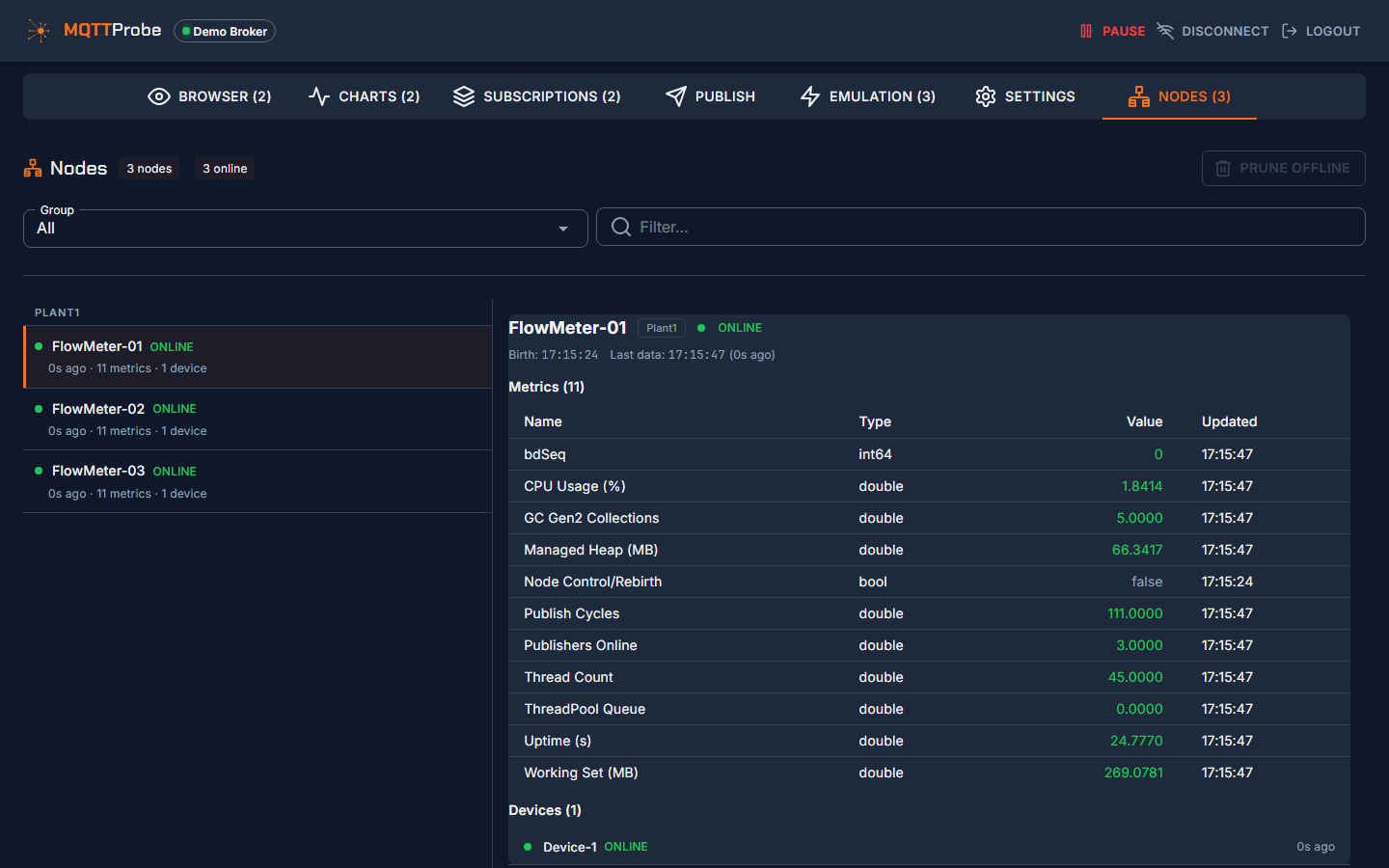Click the Value column header
The width and height of the screenshot is (1389, 868).
click(x=1145, y=421)
